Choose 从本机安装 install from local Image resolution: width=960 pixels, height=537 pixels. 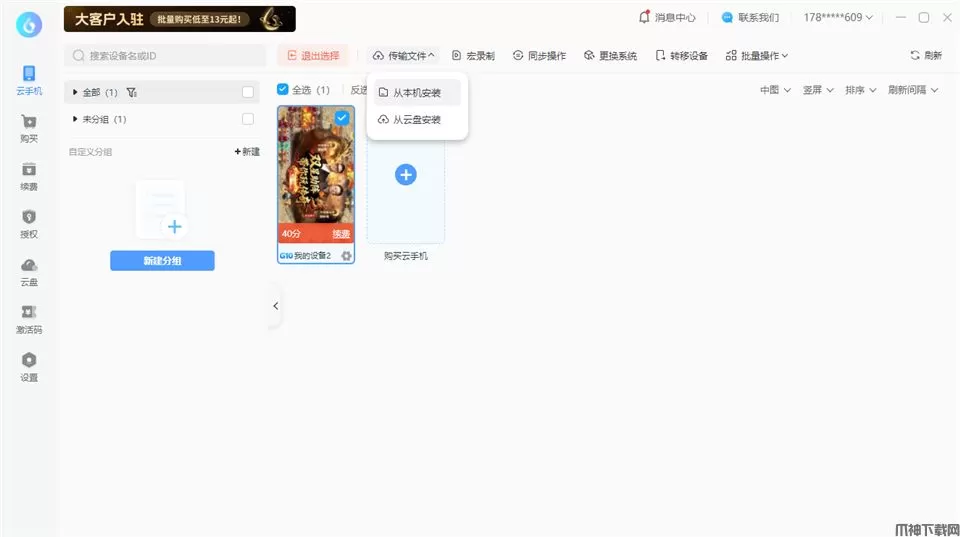[417, 92]
